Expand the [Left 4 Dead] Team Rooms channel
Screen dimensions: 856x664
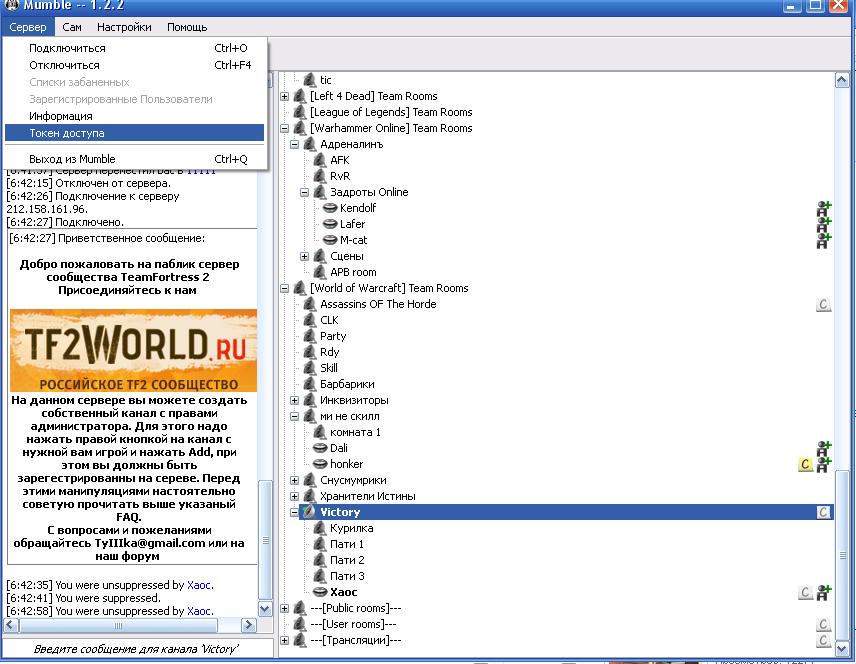284,97
